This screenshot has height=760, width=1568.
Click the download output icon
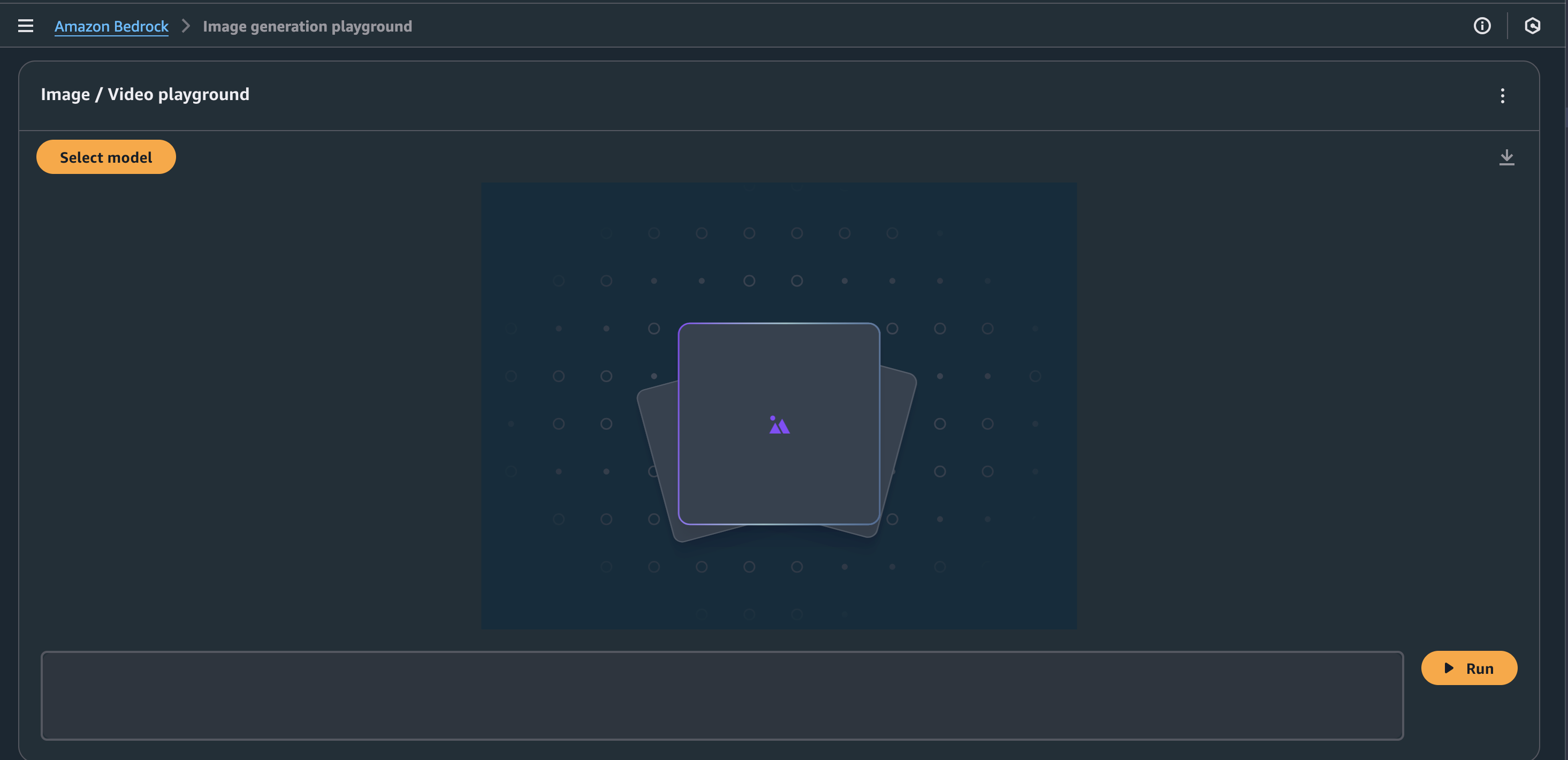(x=1507, y=156)
